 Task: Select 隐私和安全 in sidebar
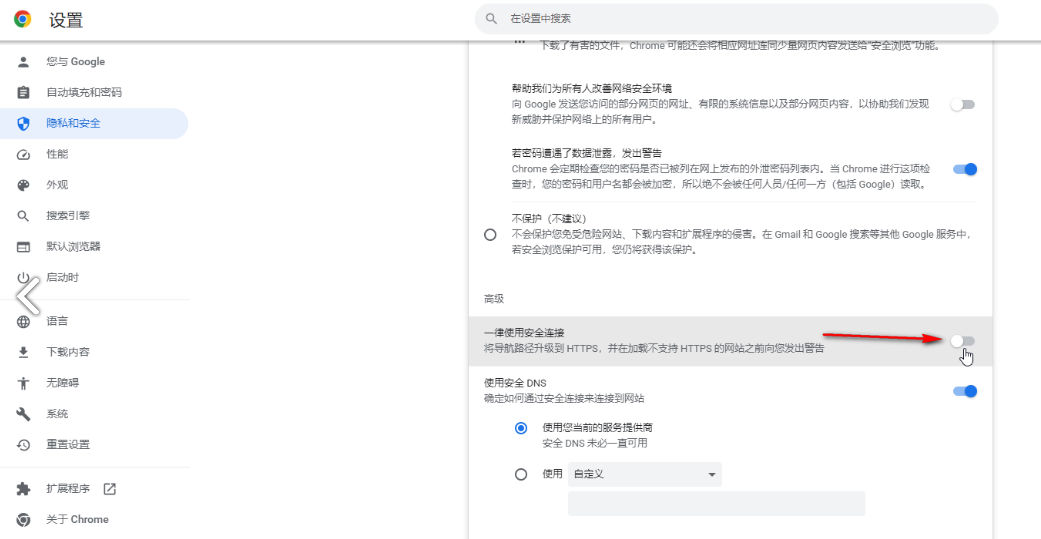click(x=94, y=123)
